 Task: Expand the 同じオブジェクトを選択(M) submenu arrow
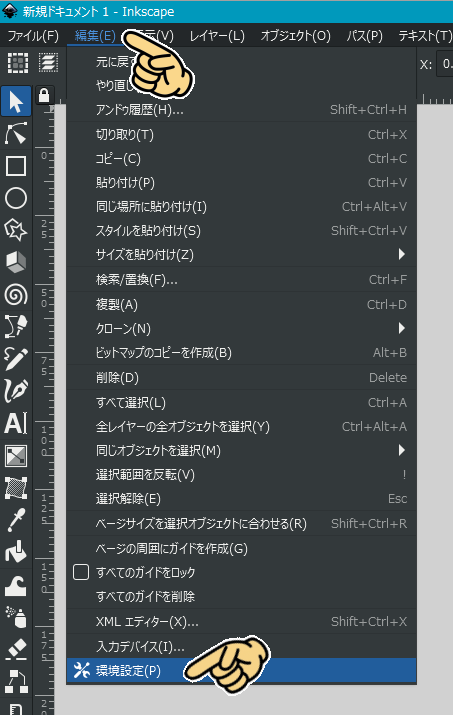(401, 451)
